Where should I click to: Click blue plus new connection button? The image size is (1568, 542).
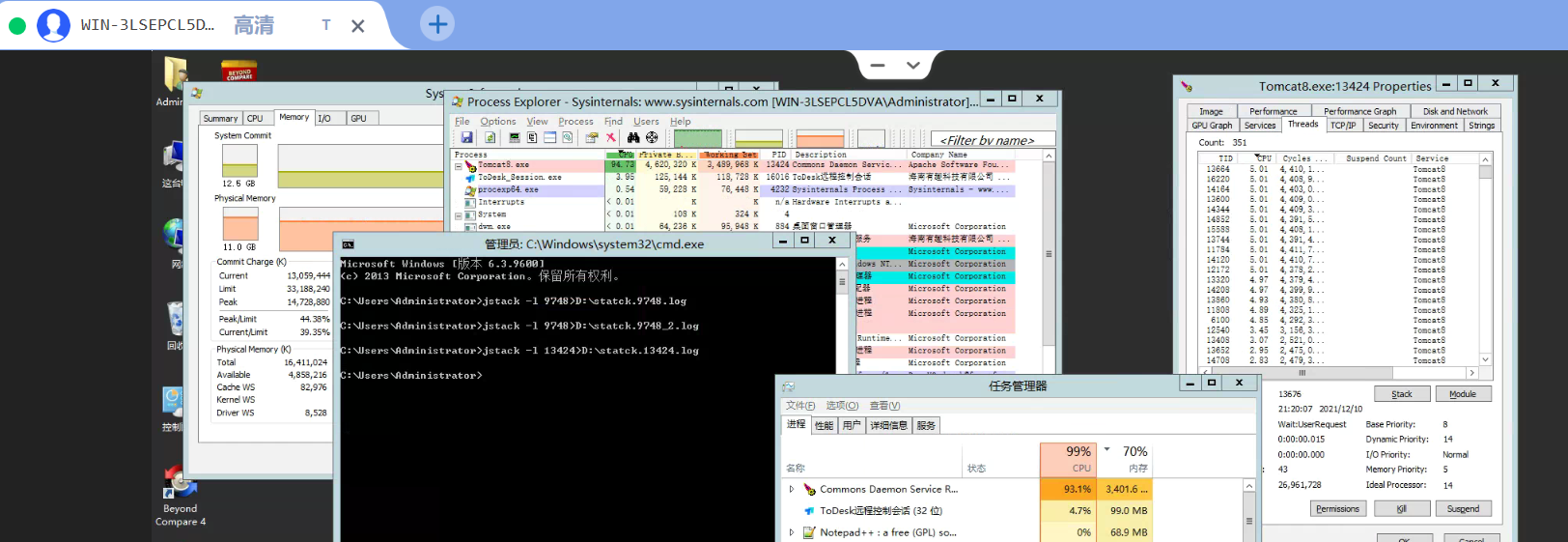pos(437,24)
